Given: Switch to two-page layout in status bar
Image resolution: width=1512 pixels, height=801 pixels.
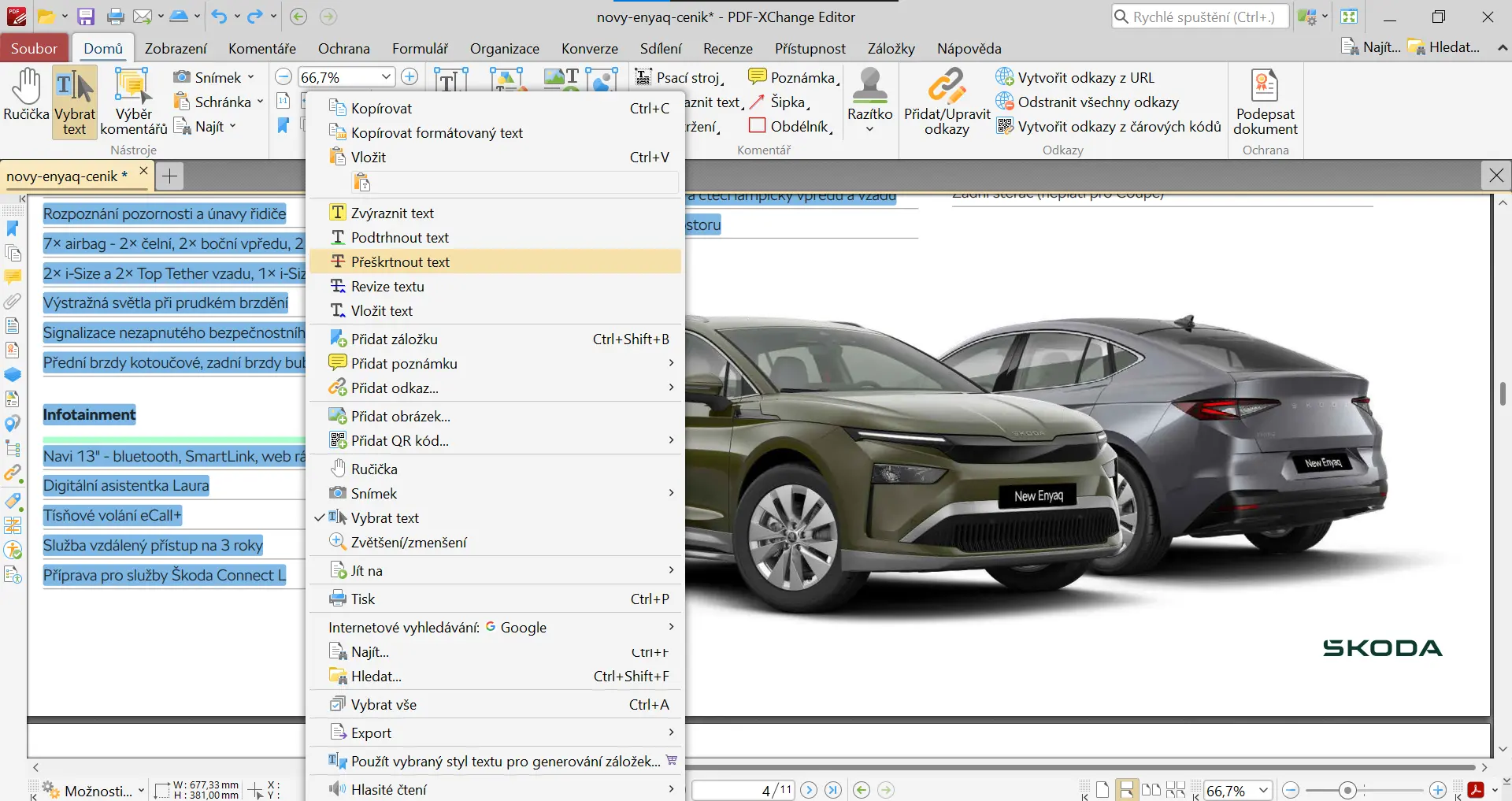Looking at the screenshot, I should coord(1151,790).
